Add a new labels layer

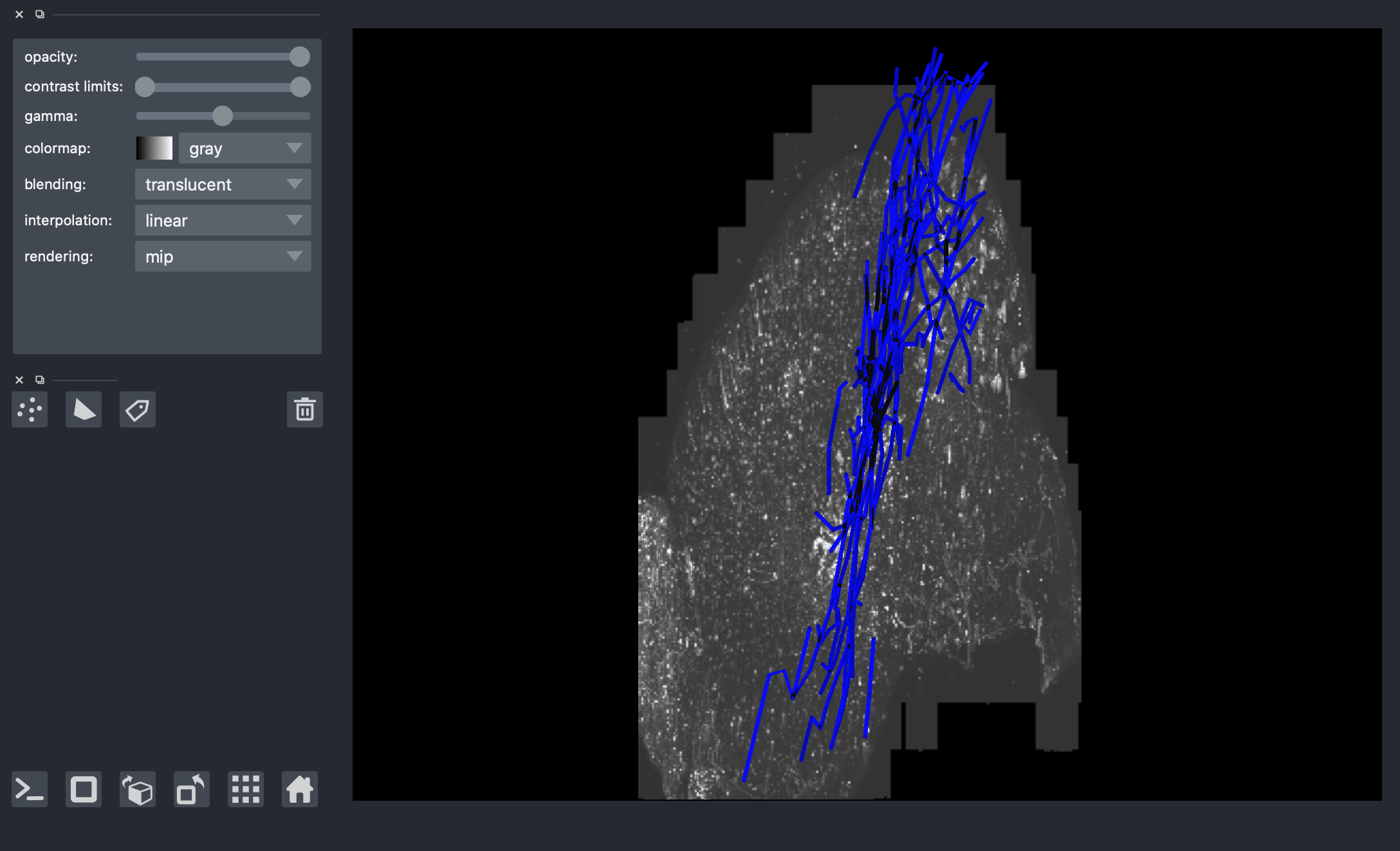point(138,409)
